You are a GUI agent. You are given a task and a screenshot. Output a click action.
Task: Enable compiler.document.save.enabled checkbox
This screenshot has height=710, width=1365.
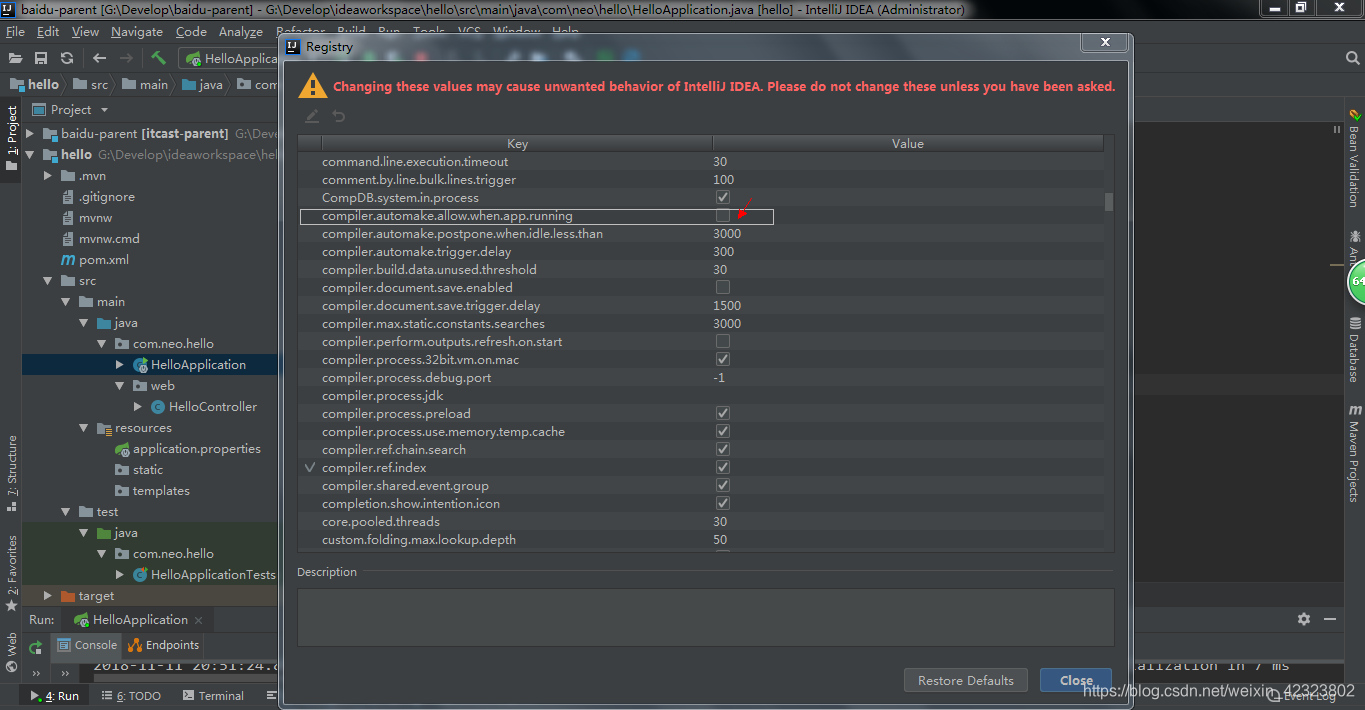[x=723, y=288]
